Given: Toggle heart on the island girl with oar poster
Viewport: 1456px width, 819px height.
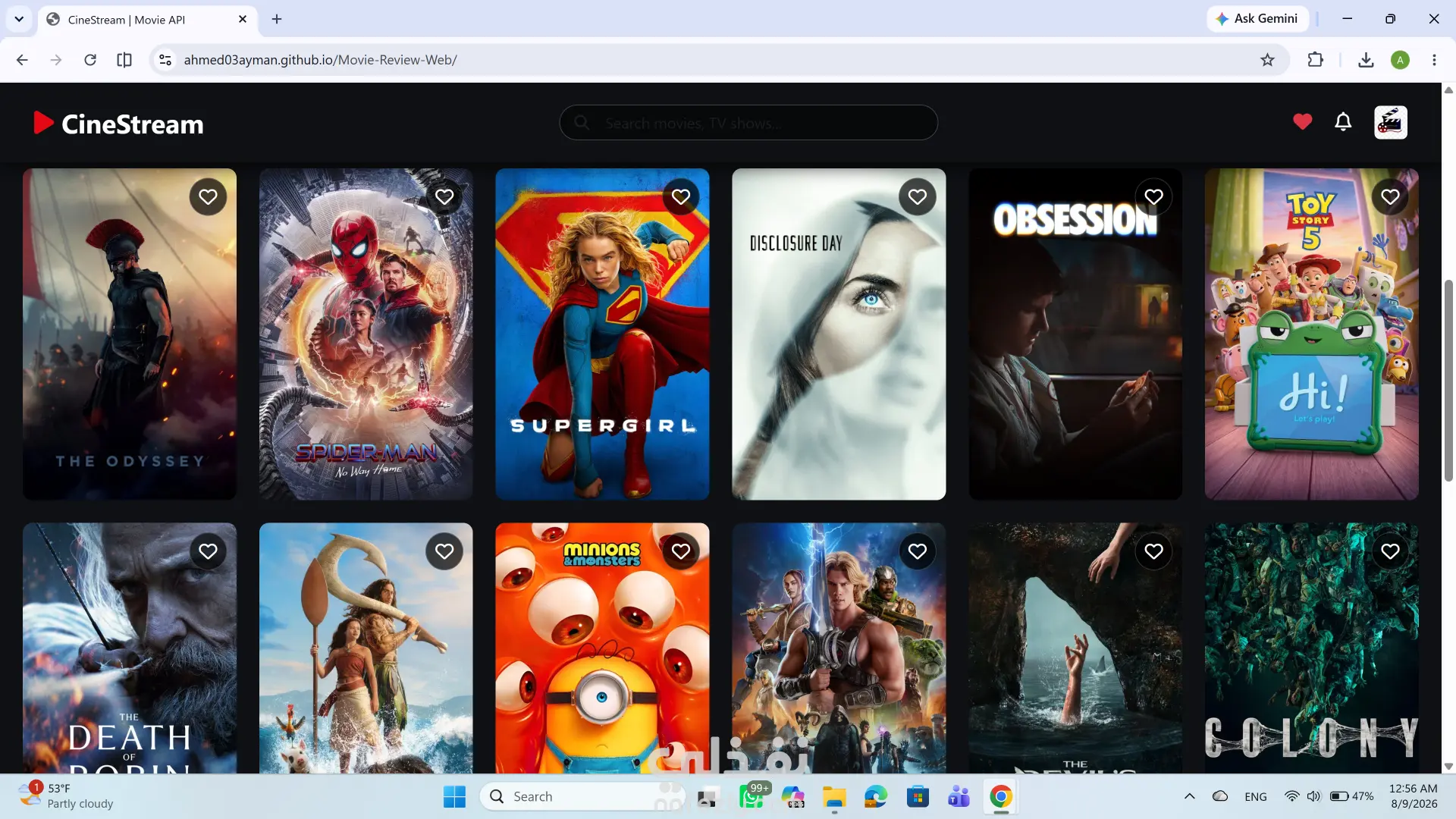Looking at the screenshot, I should pyautogui.click(x=444, y=552).
